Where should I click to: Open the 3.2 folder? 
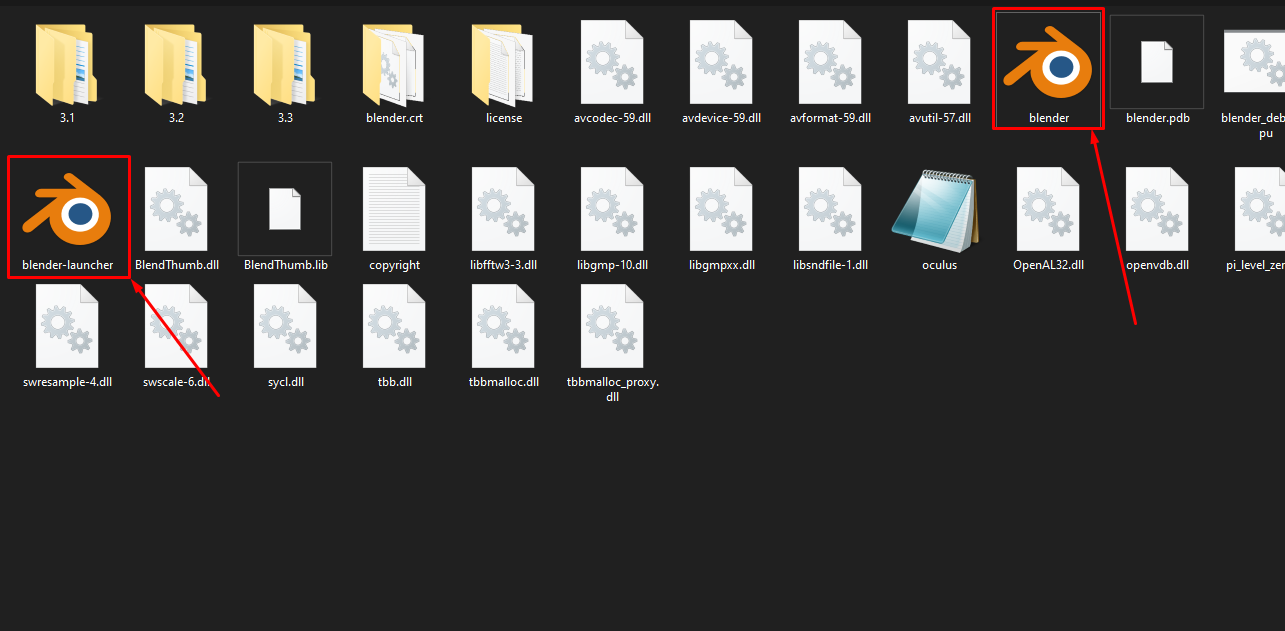click(176, 65)
